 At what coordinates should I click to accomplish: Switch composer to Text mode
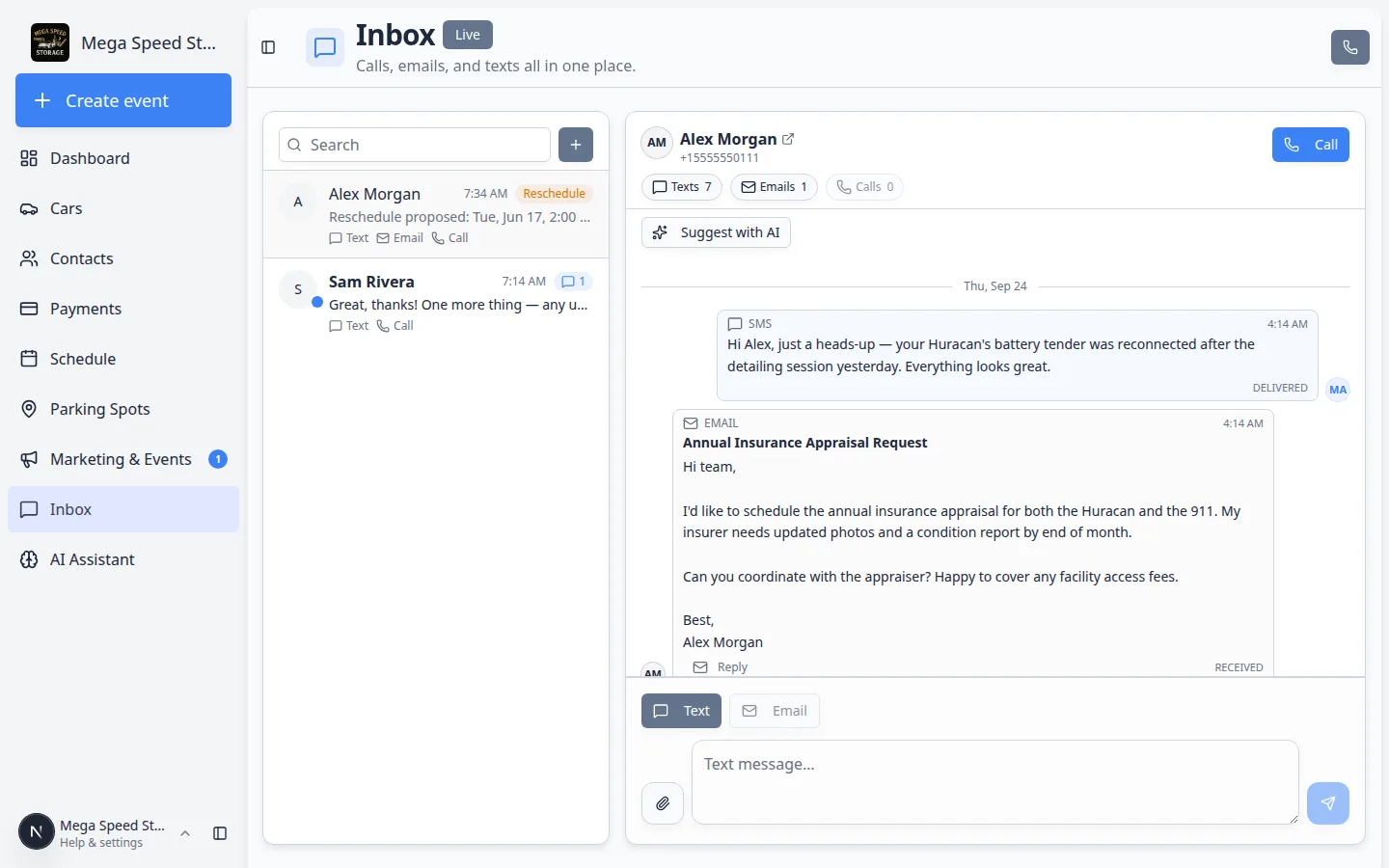pyautogui.click(x=682, y=711)
